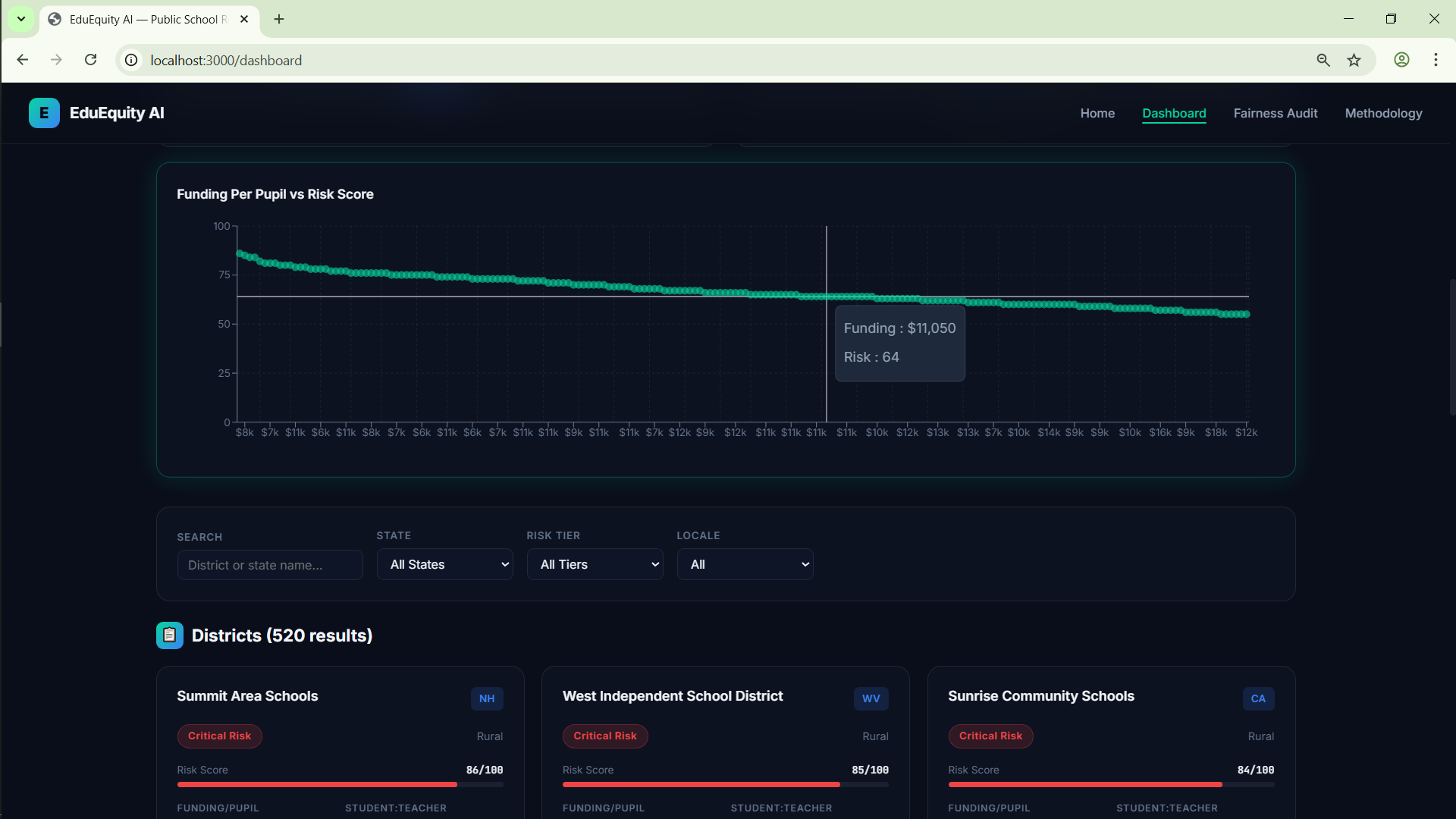This screenshot has width=1456, height=819.
Task: Expand the All States dropdown
Action: (445, 564)
